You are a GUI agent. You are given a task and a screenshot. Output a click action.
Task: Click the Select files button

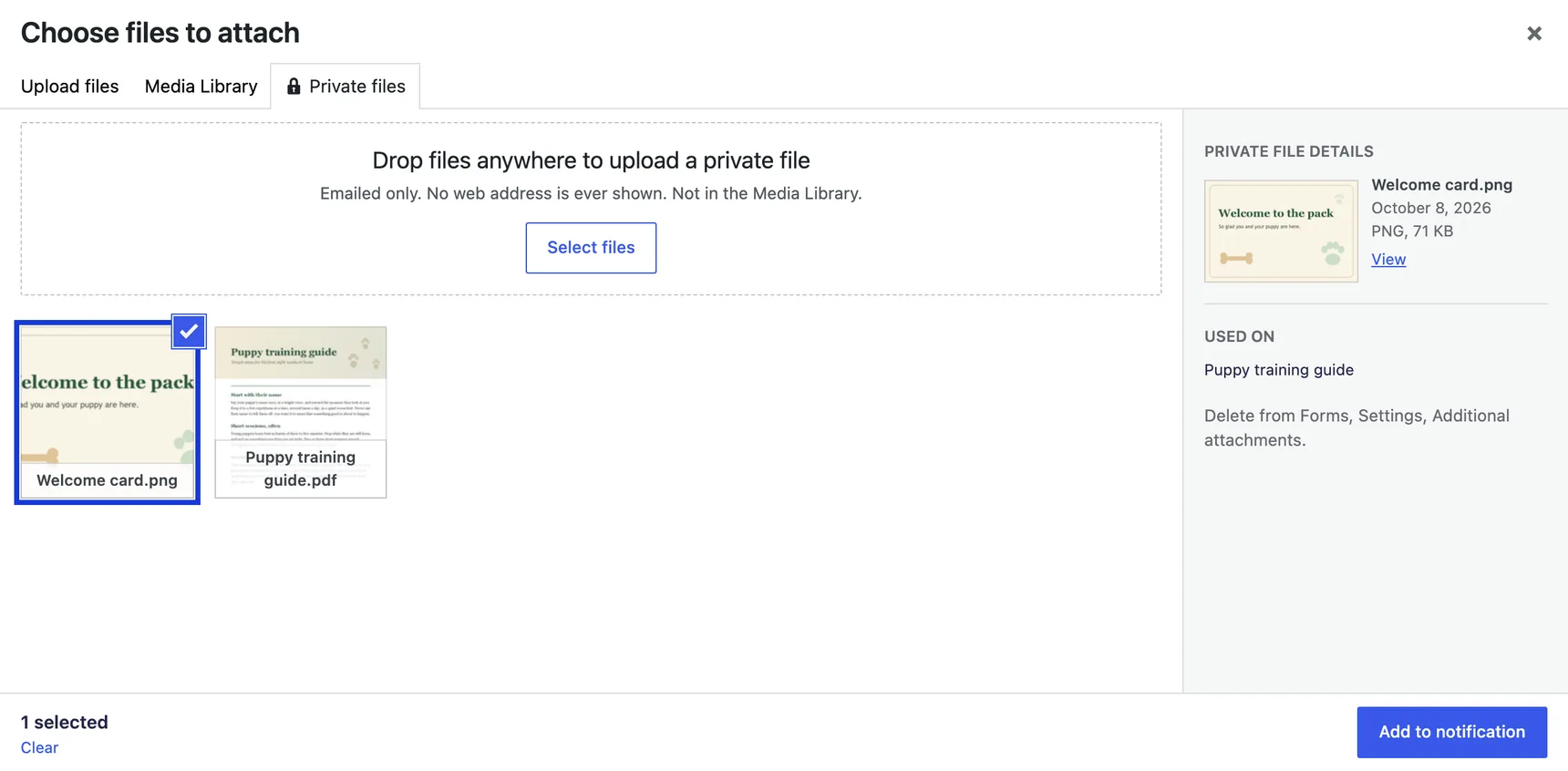591,248
